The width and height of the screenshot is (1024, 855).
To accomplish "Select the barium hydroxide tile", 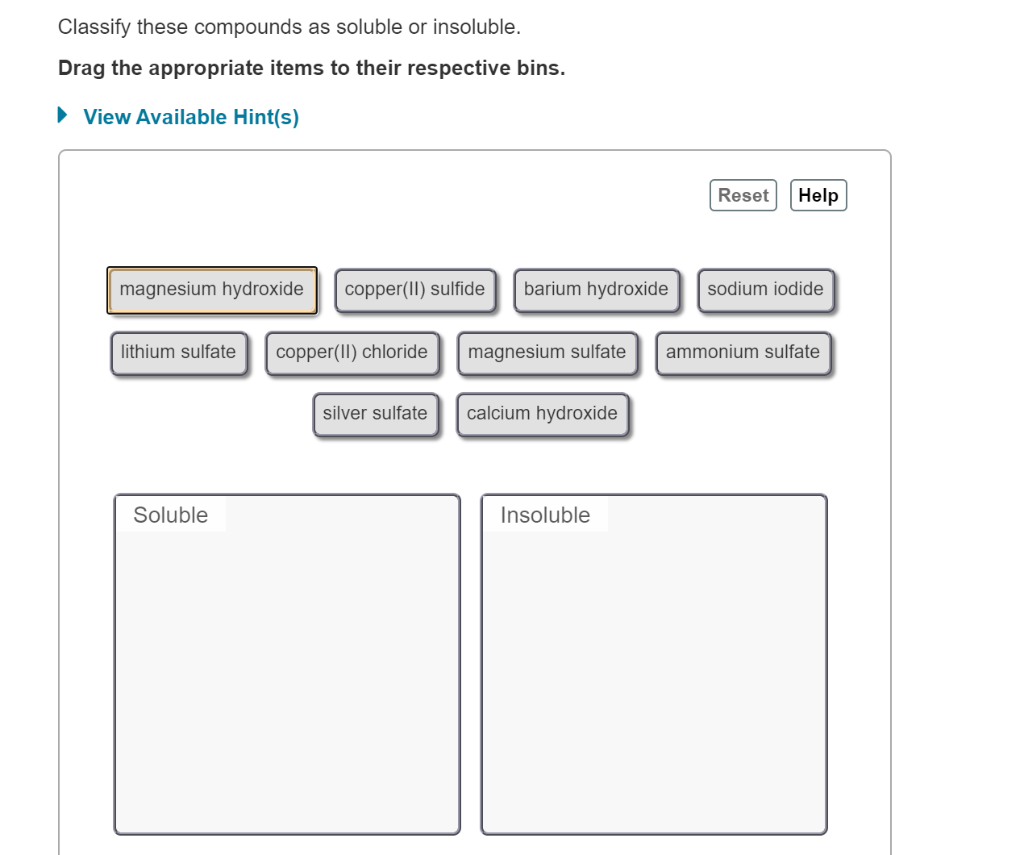I will (x=598, y=290).
